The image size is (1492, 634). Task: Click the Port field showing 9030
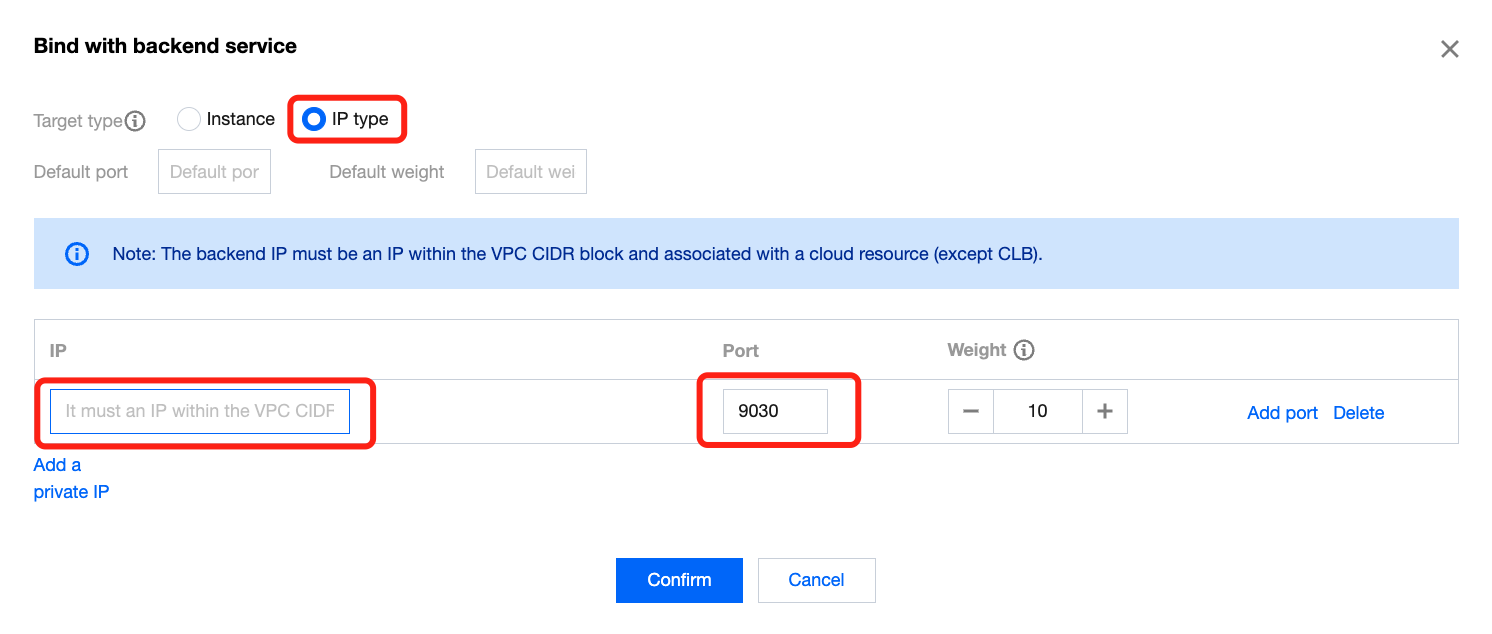click(775, 411)
